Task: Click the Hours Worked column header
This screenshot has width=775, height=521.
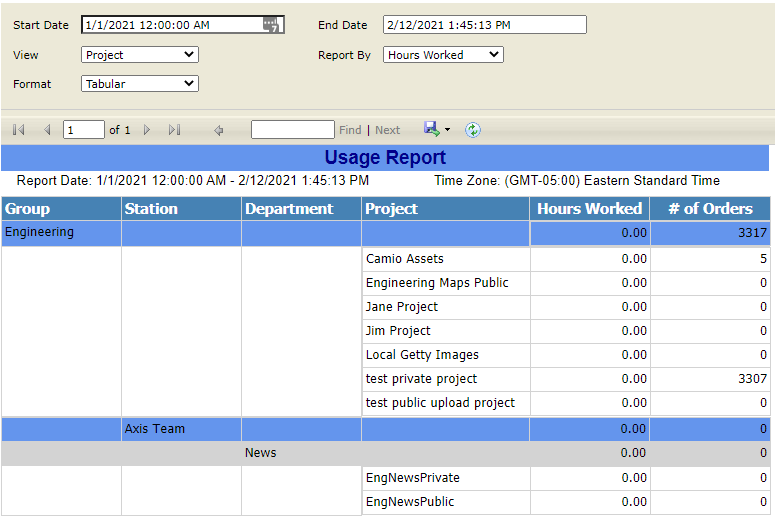Action: 589,209
